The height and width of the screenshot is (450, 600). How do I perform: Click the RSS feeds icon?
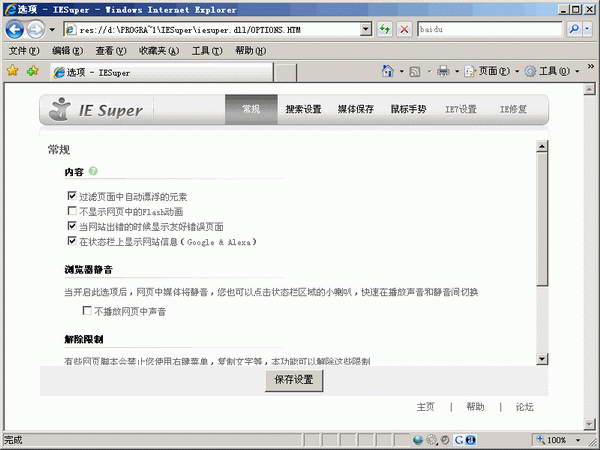click(414, 72)
